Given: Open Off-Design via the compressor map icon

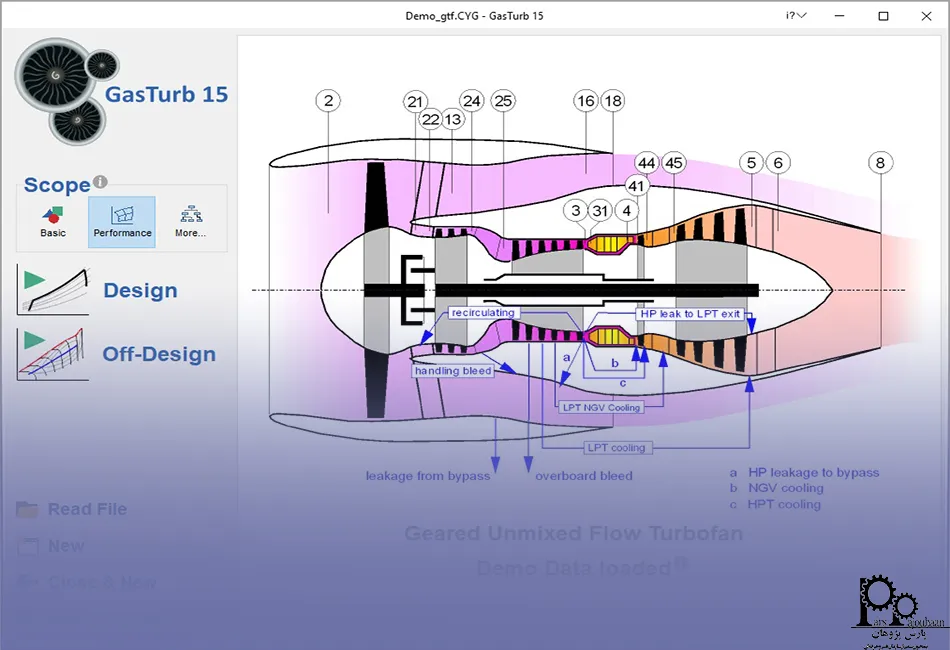Looking at the screenshot, I should [52, 354].
